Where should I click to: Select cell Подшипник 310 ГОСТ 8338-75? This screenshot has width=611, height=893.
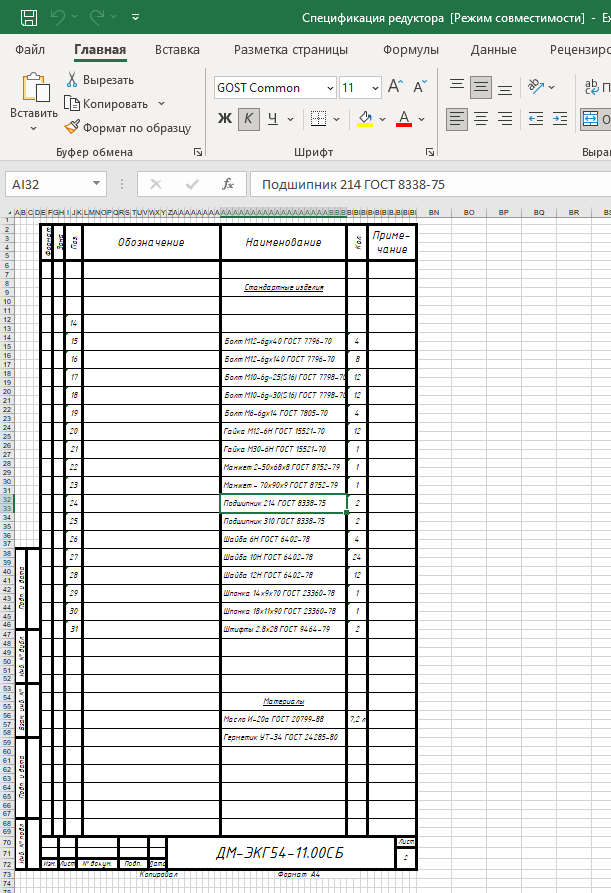pos(283,521)
